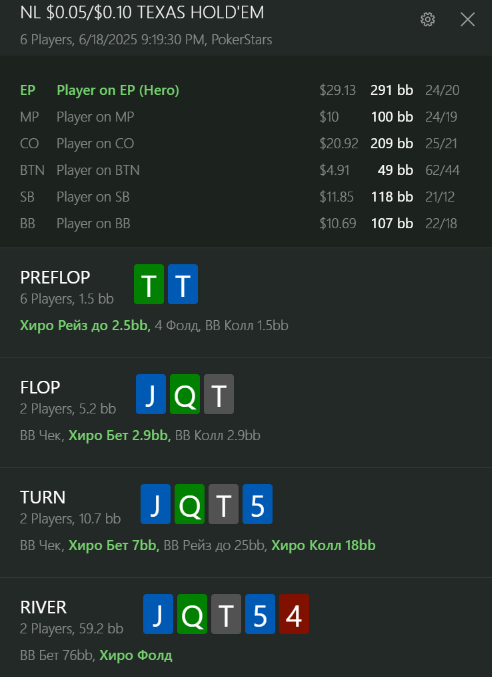Click the RIVER section heading
Image resolution: width=492 pixels, height=677 pixels.
click(x=43, y=607)
